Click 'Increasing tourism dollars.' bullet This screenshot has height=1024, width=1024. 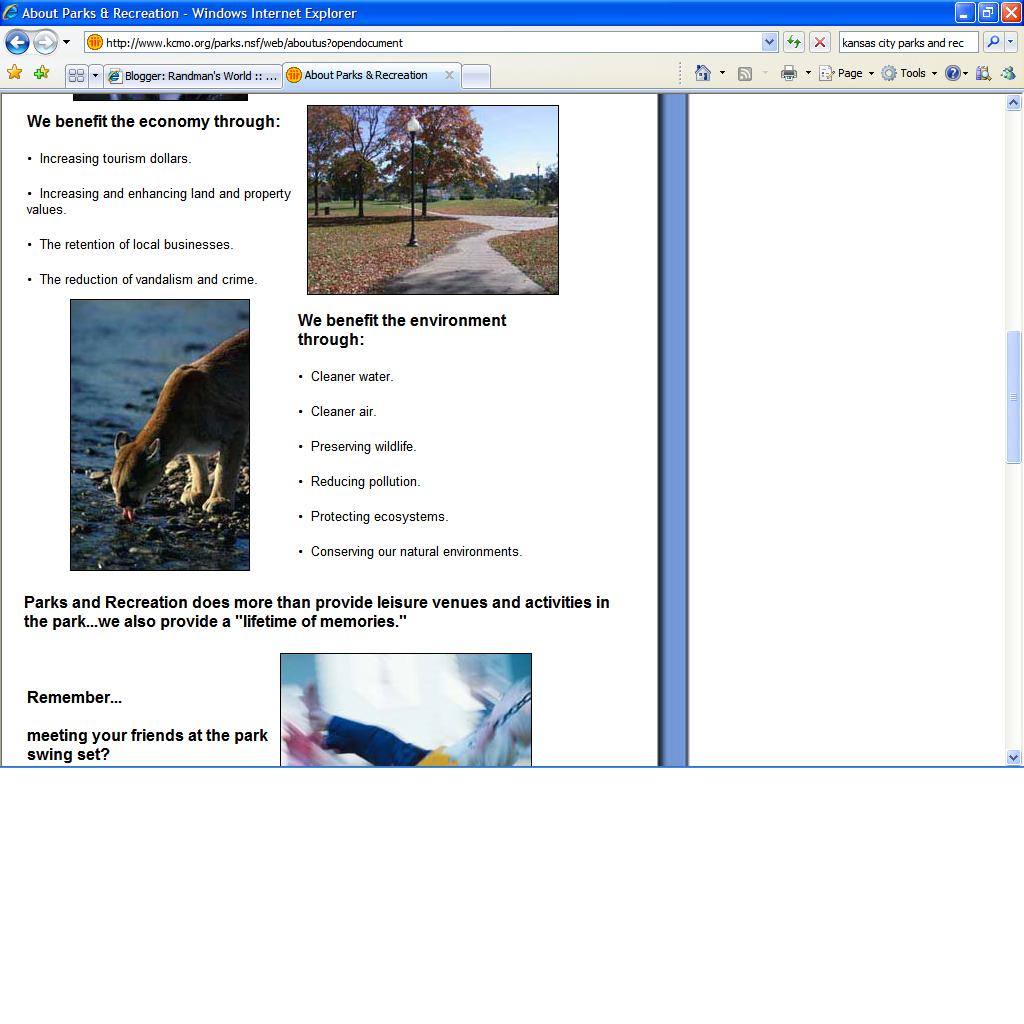[x=115, y=159]
